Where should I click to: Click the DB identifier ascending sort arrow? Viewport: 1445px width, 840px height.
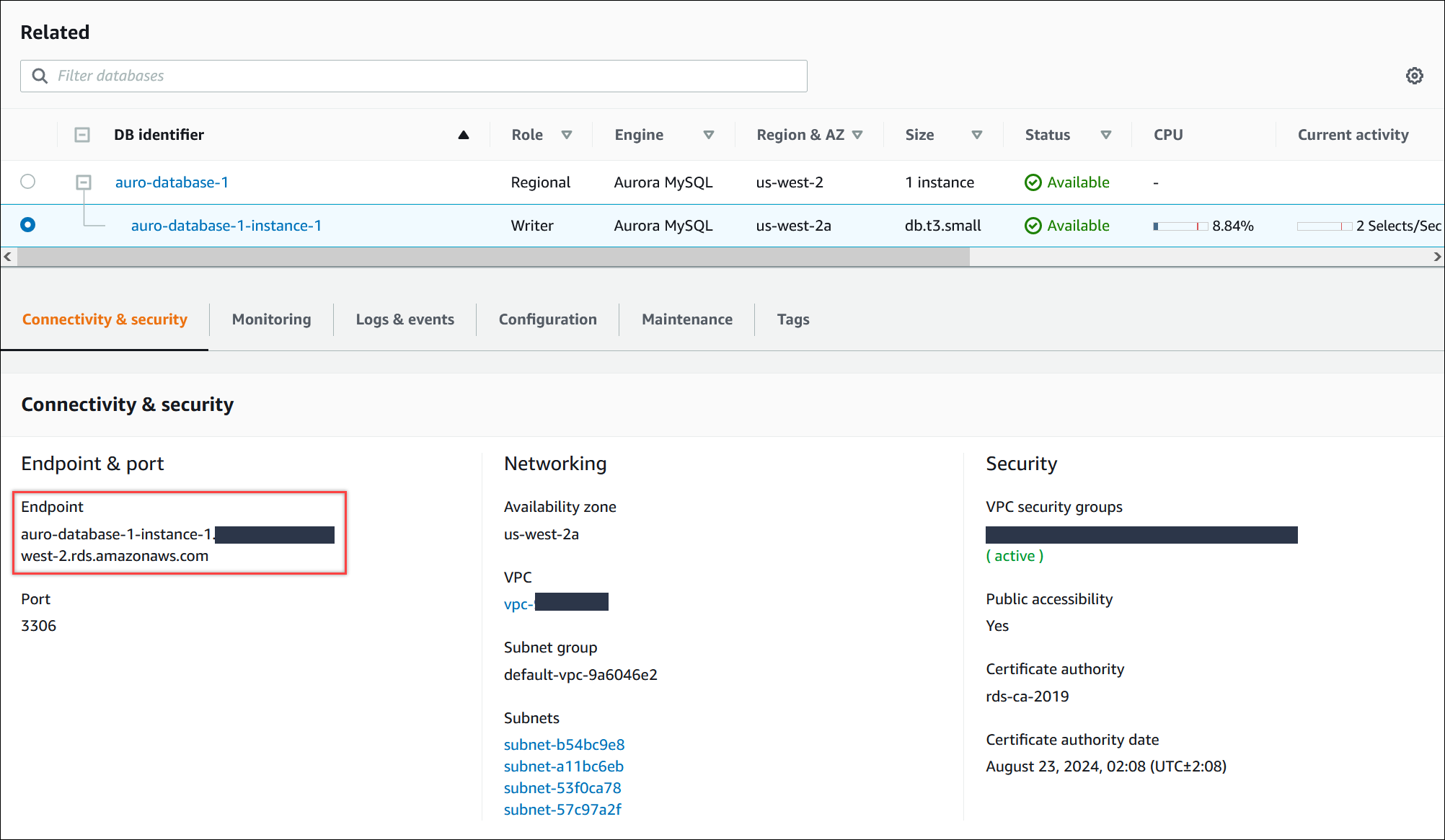[464, 135]
